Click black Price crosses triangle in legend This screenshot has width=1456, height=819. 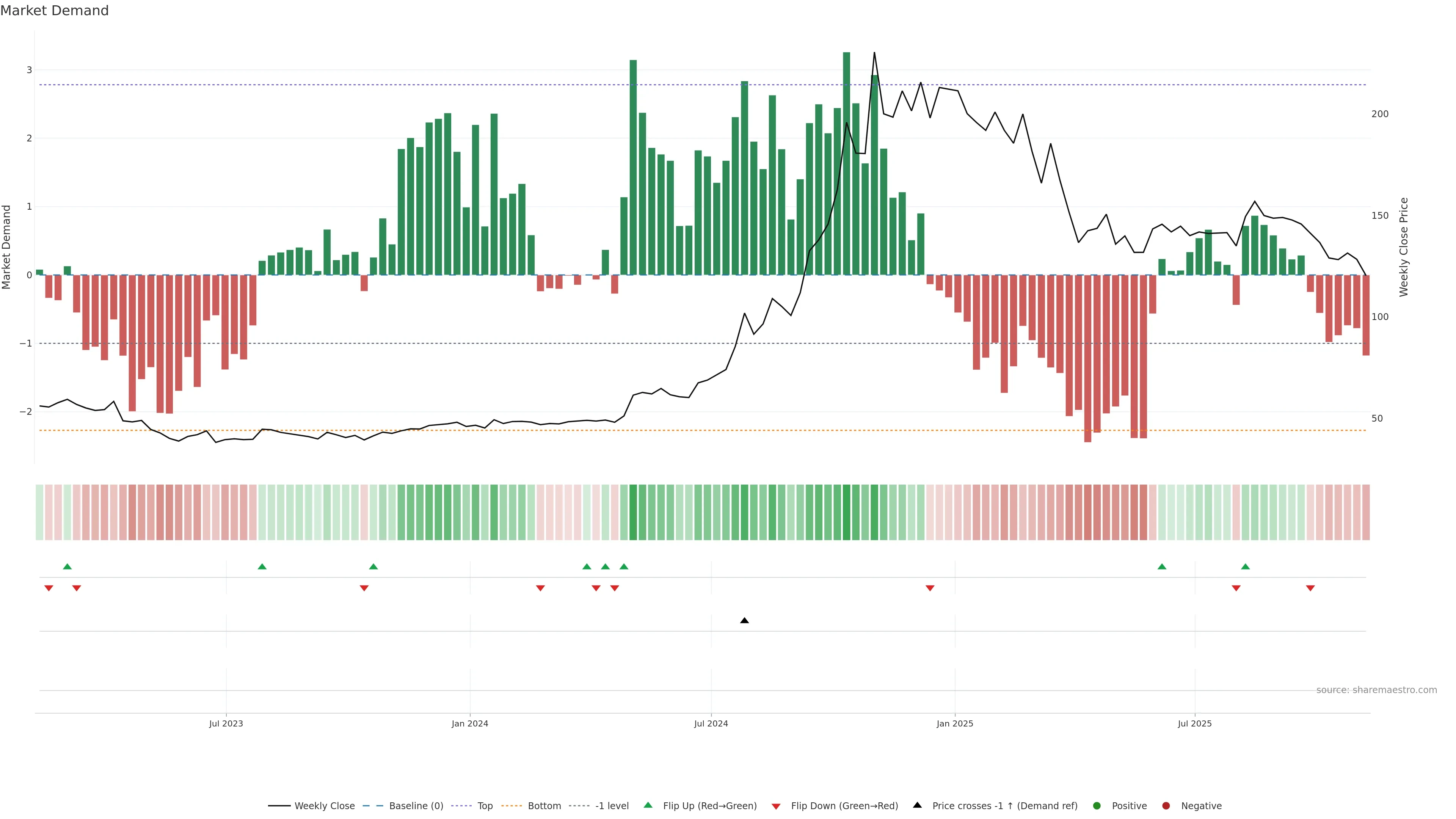click(917, 805)
